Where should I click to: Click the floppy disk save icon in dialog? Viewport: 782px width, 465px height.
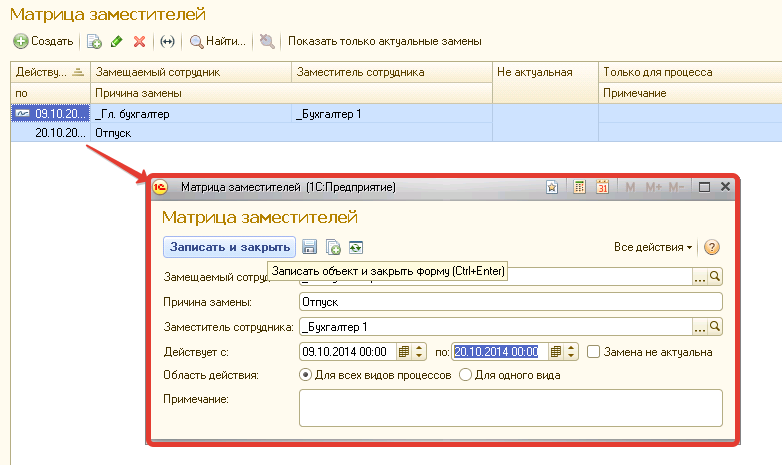(x=310, y=247)
